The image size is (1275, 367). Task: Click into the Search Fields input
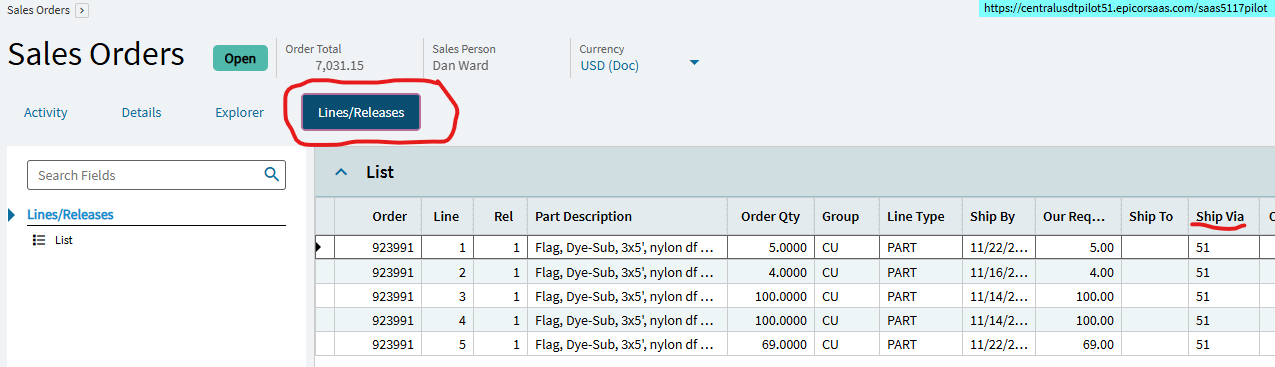click(x=148, y=175)
